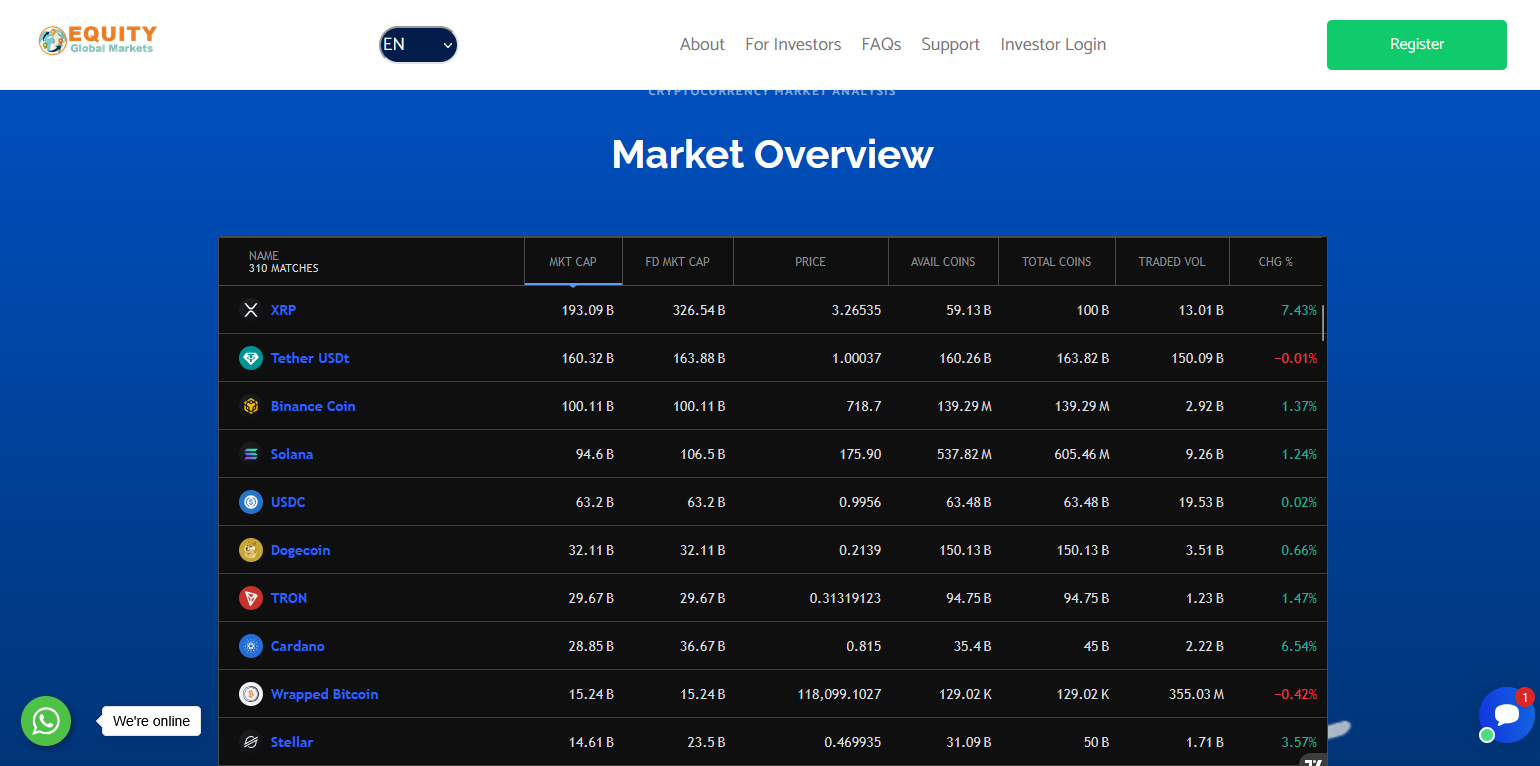Click Cardano change 6.54%

[1299, 646]
